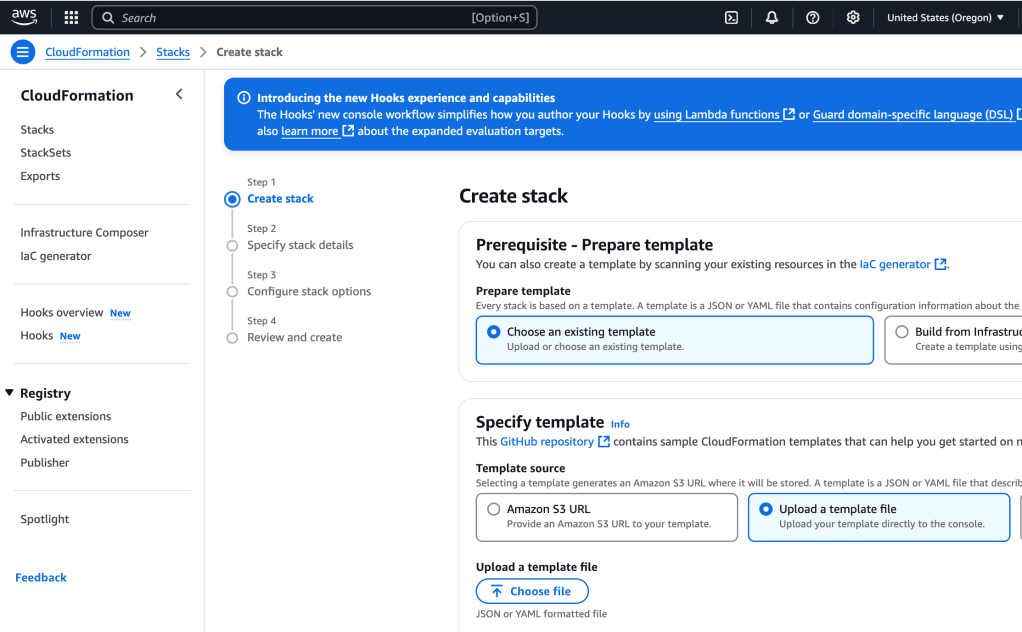This screenshot has width=1022, height=632.
Task: Open the notifications bell icon
Action: (x=772, y=17)
